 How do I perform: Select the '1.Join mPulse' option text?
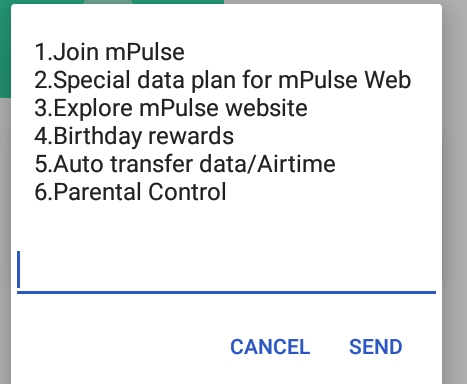coord(109,52)
